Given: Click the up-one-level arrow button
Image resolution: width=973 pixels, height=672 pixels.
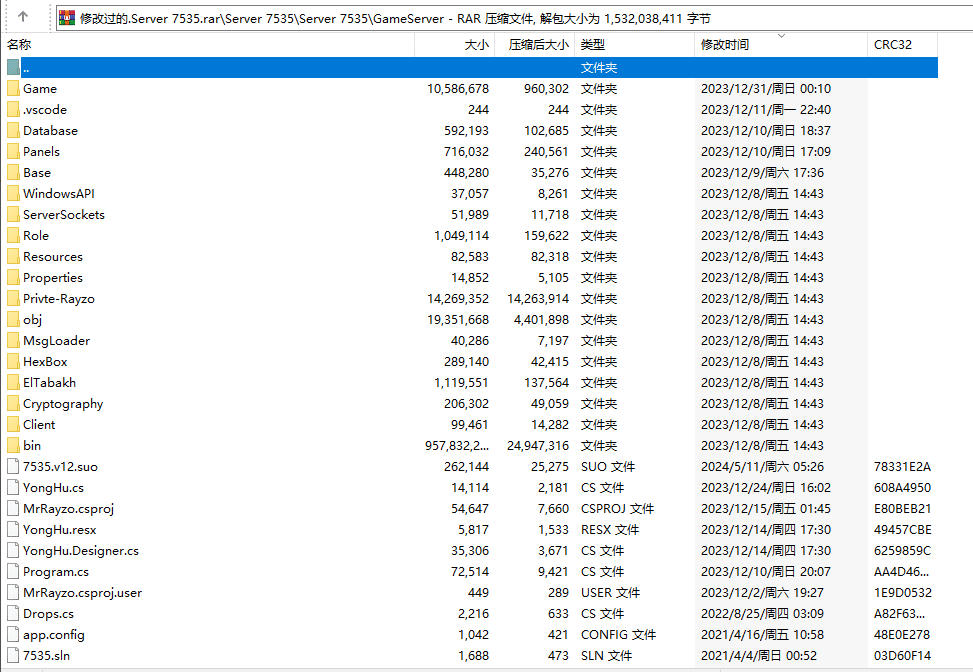Looking at the screenshot, I should 23,18.
